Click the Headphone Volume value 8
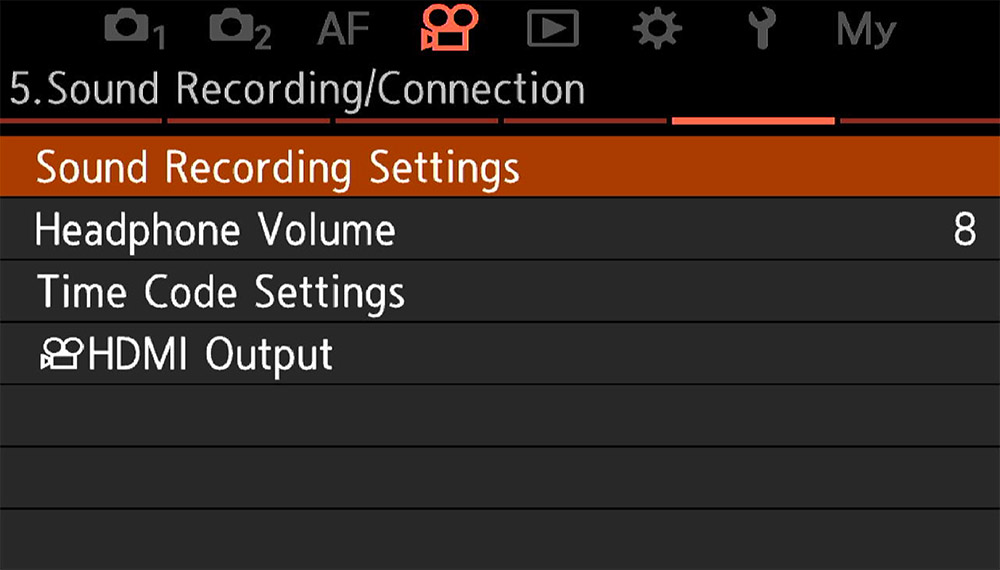Image resolution: width=1000 pixels, height=570 pixels. pyautogui.click(x=964, y=231)
